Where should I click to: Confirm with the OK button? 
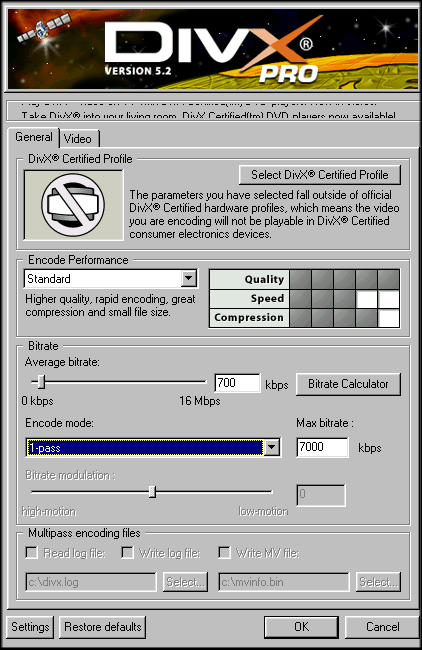[301, 627]
